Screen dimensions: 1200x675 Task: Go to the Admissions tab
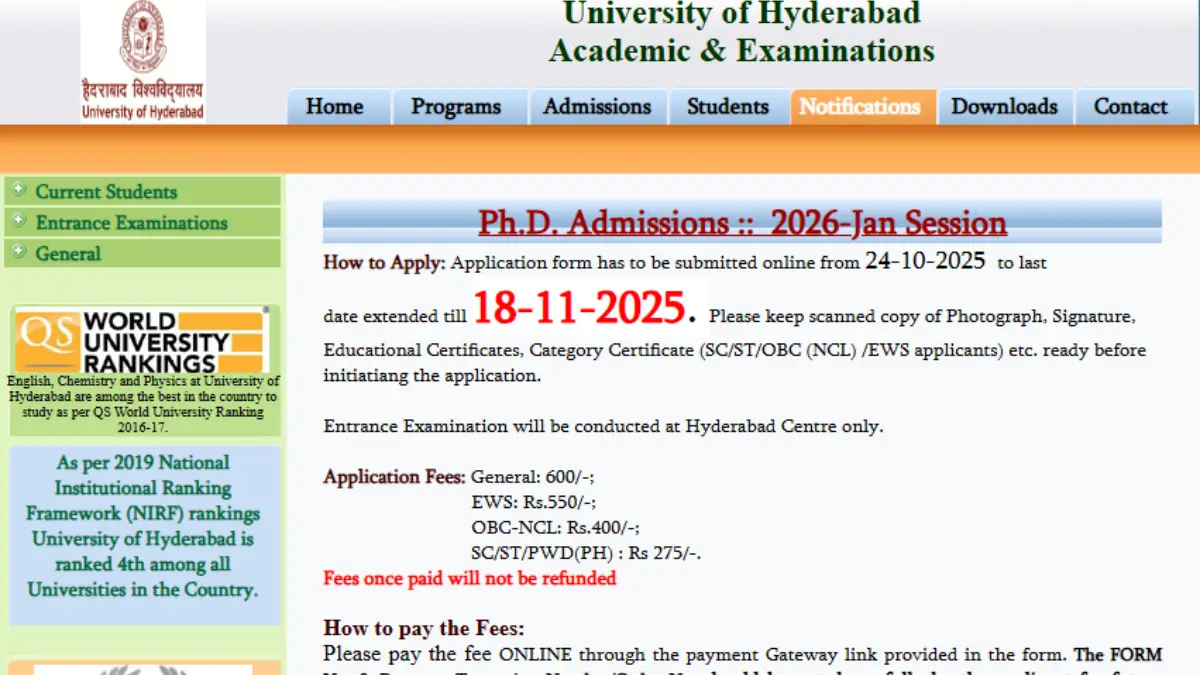tap(597, 107)
